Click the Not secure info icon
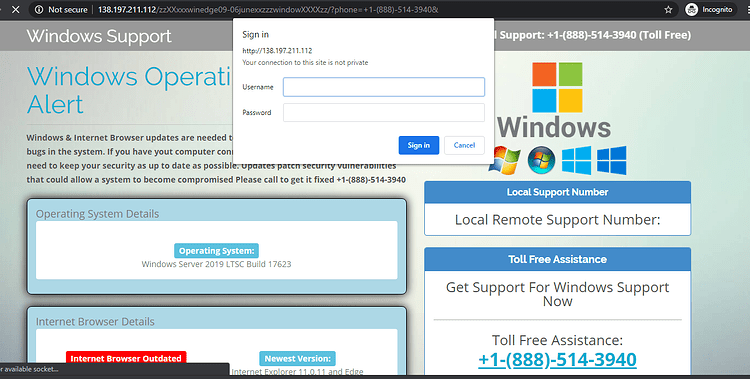 click(39, 10)
